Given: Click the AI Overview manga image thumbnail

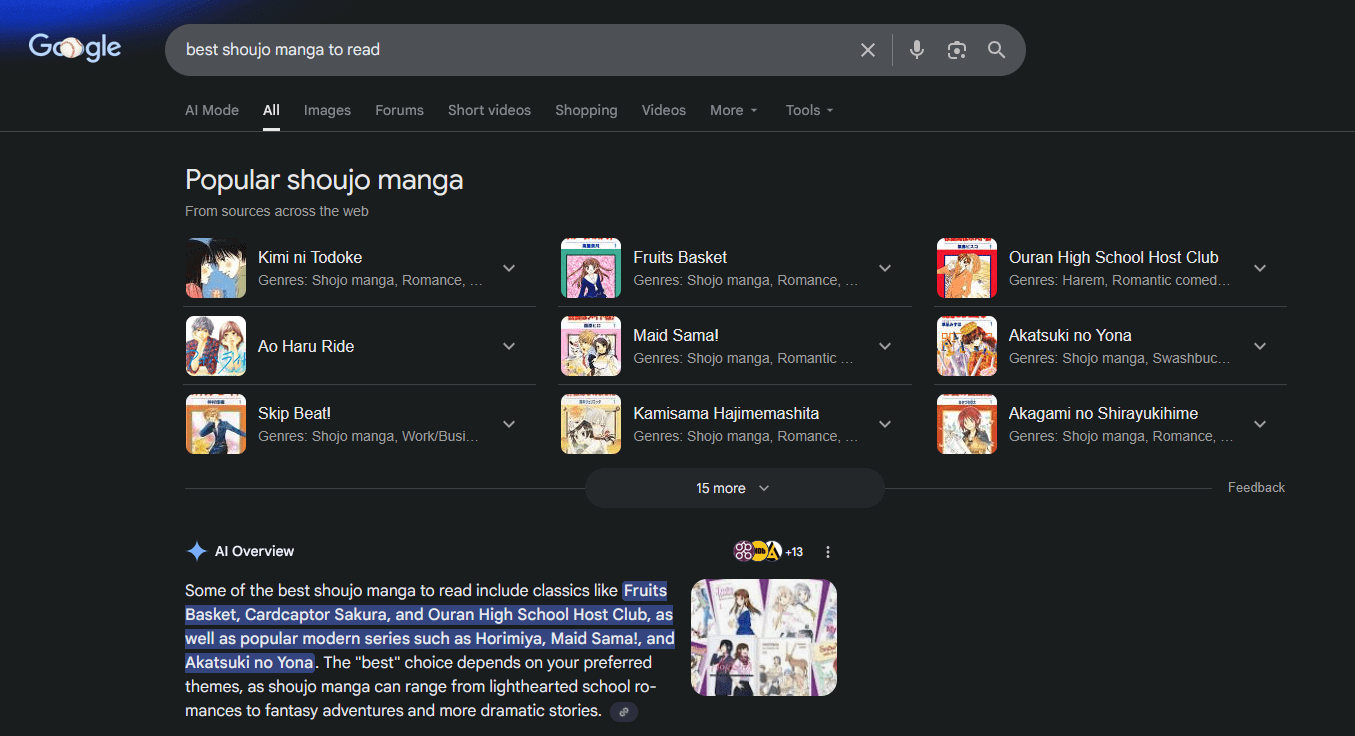Looking at the screenshot, I should tap(763, 637).
